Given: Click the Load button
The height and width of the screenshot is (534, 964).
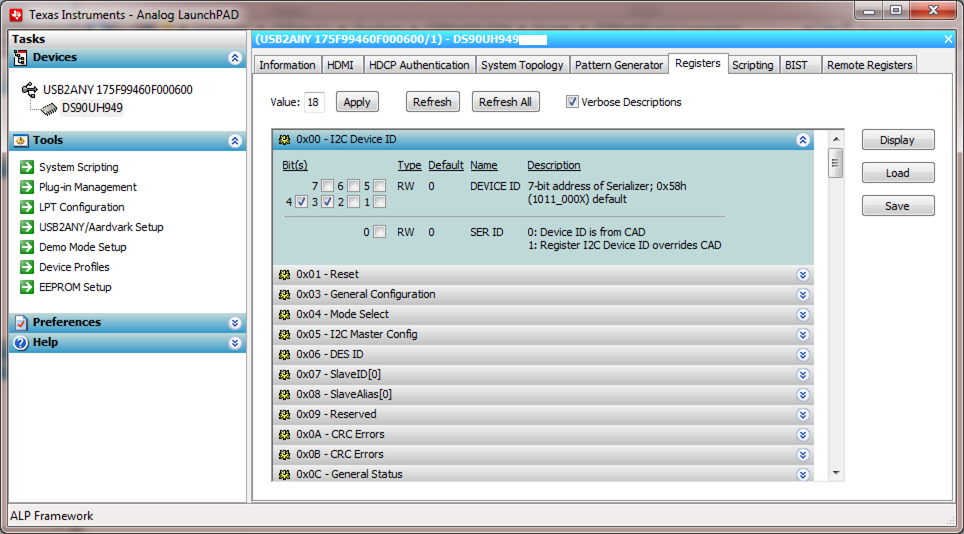Looking at the screenshot, I should coord(898,173).
